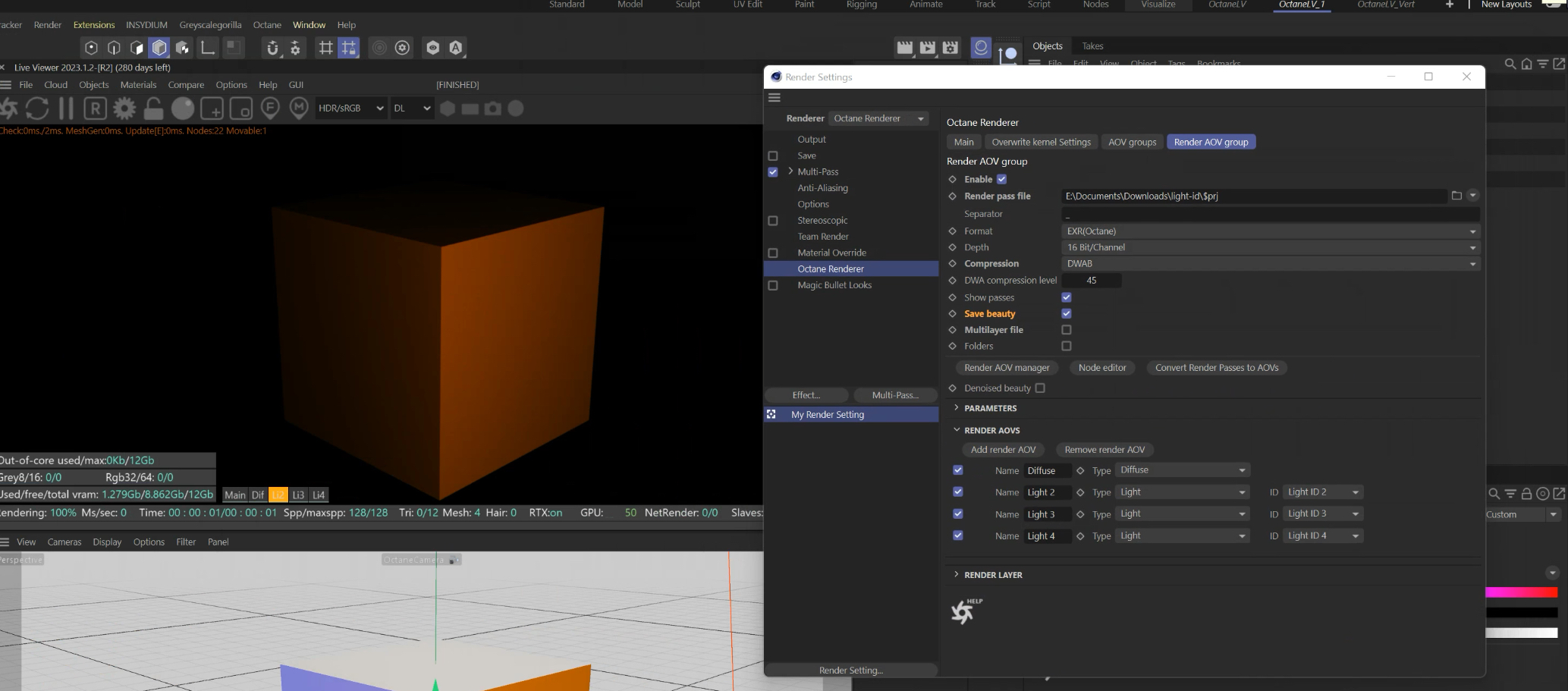Switch to the AOV groups tab
Viewport: 1568px width, 691px height.
tap(1132, 142)
